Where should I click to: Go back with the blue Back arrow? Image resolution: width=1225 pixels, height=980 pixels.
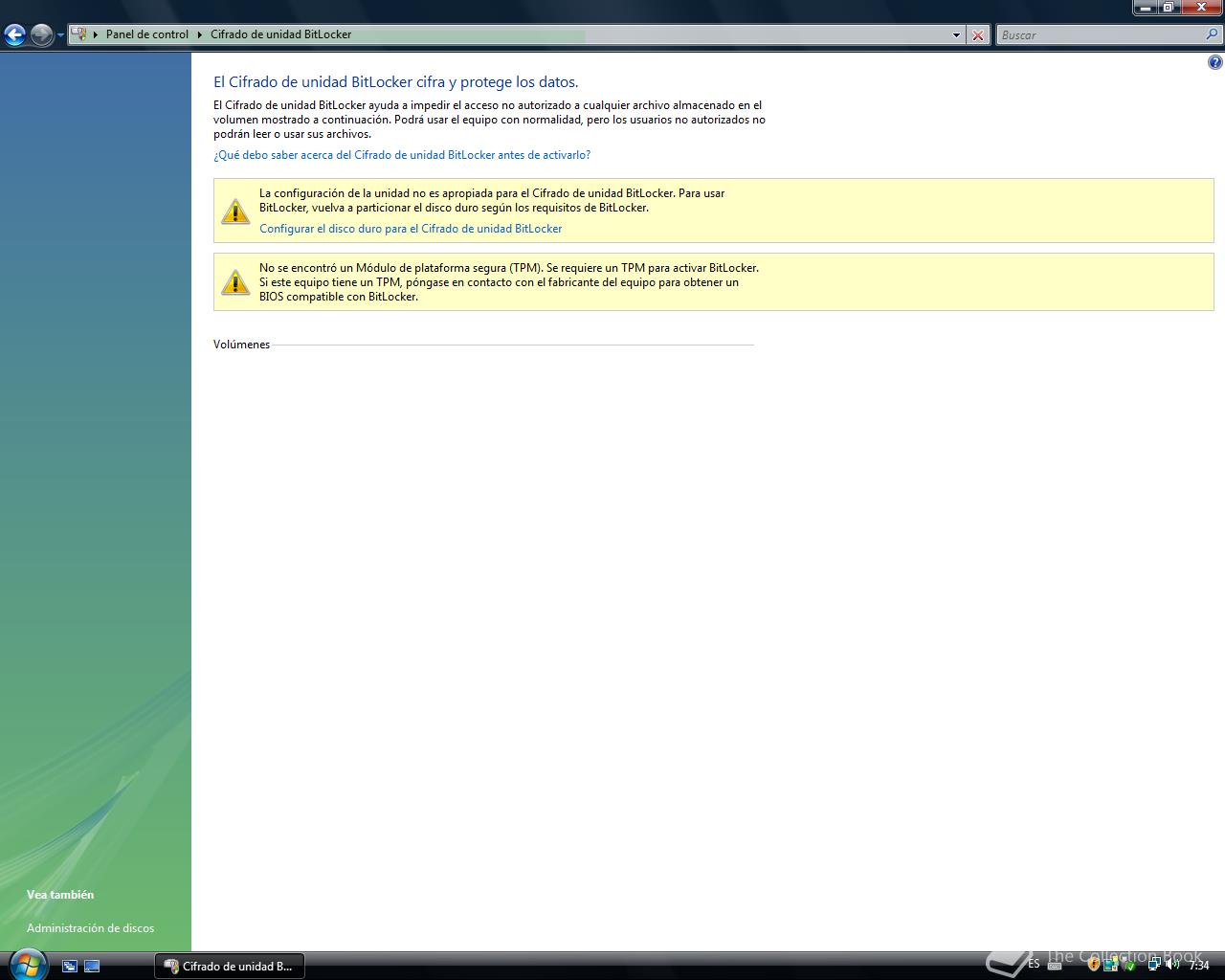click(14, 35)
